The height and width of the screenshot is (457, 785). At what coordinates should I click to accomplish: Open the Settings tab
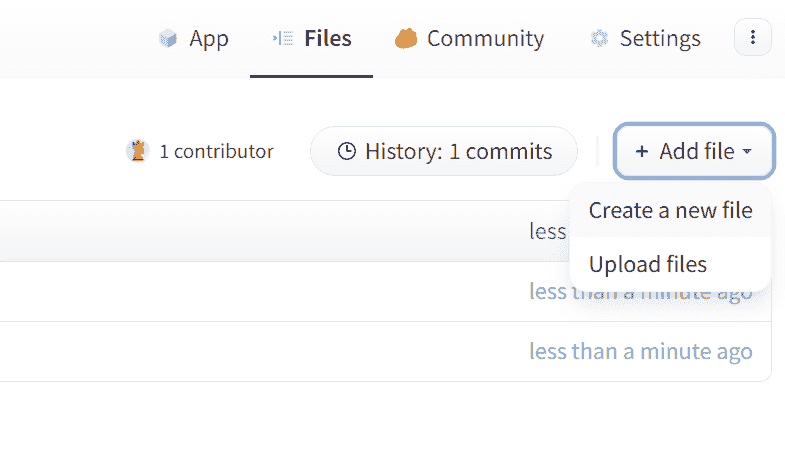point(660,39)
